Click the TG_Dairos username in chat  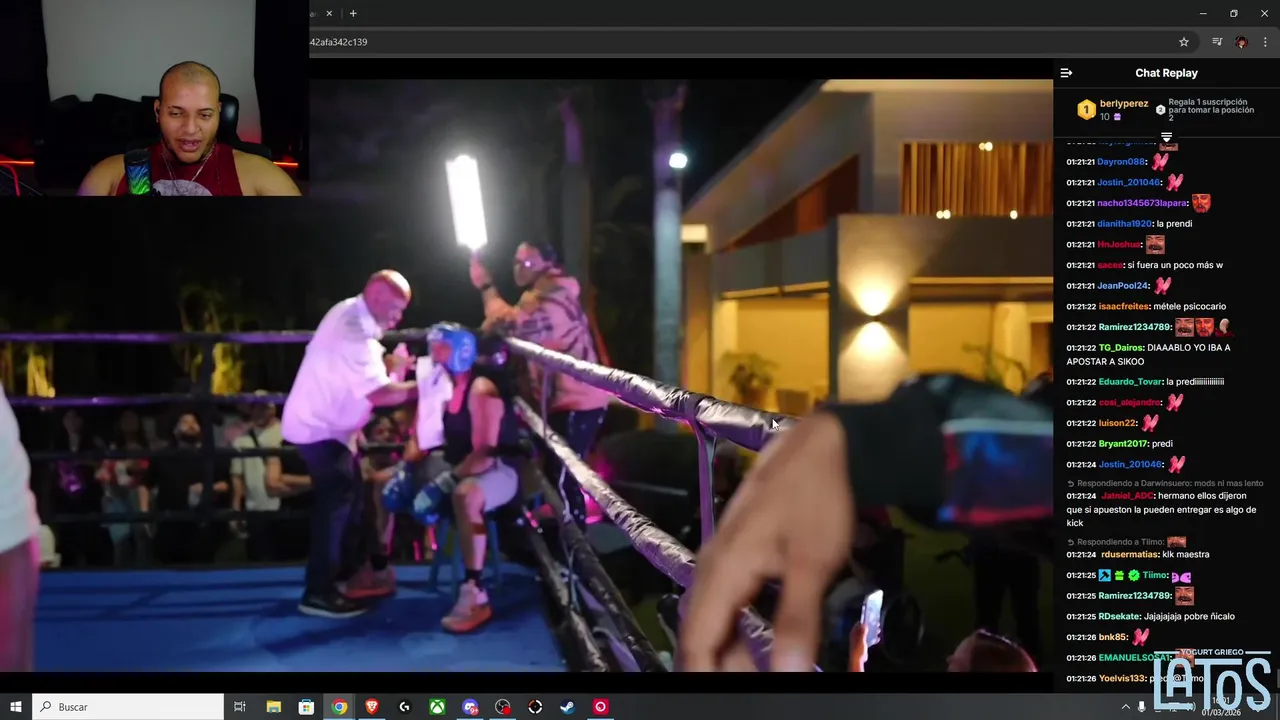1121,348
